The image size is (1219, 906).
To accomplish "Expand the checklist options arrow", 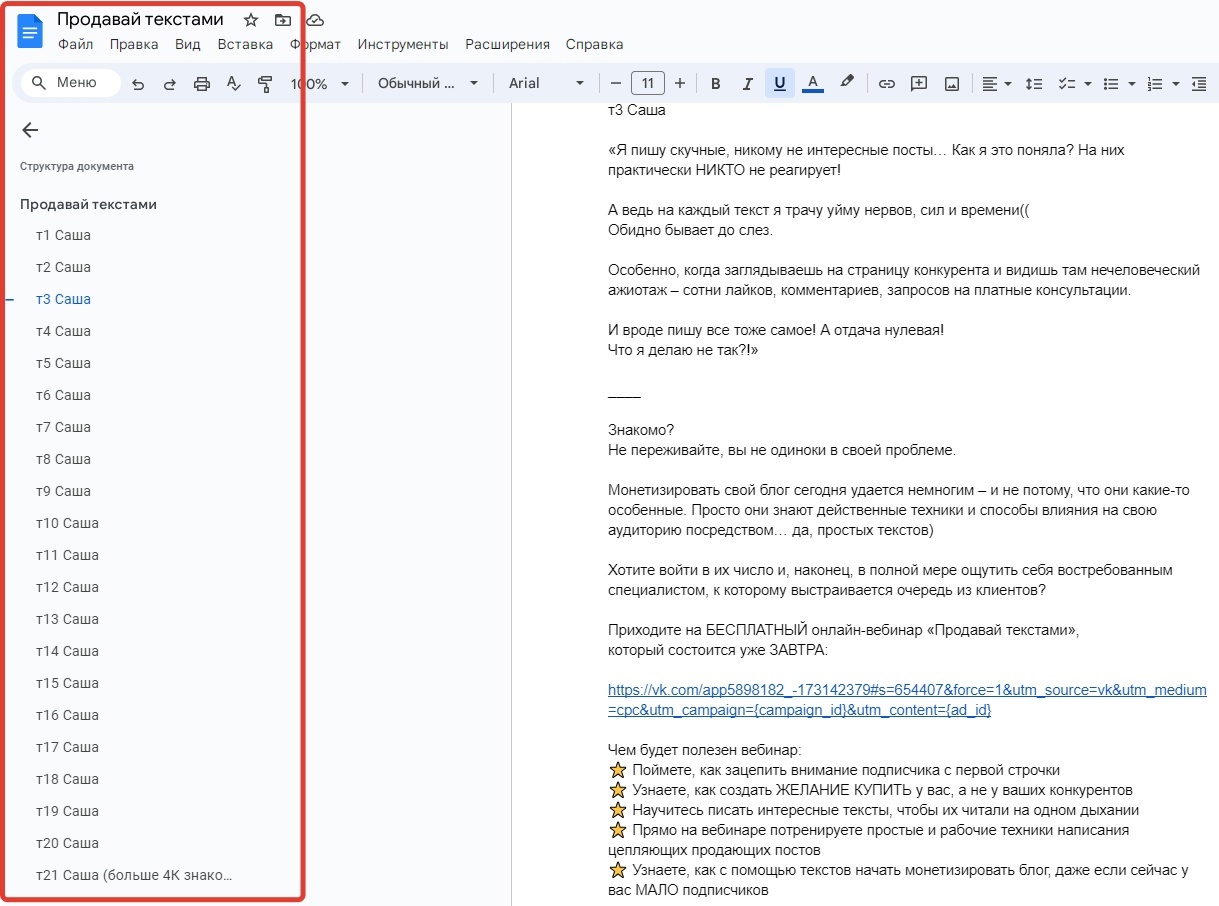I will (x=1086, y=84).
